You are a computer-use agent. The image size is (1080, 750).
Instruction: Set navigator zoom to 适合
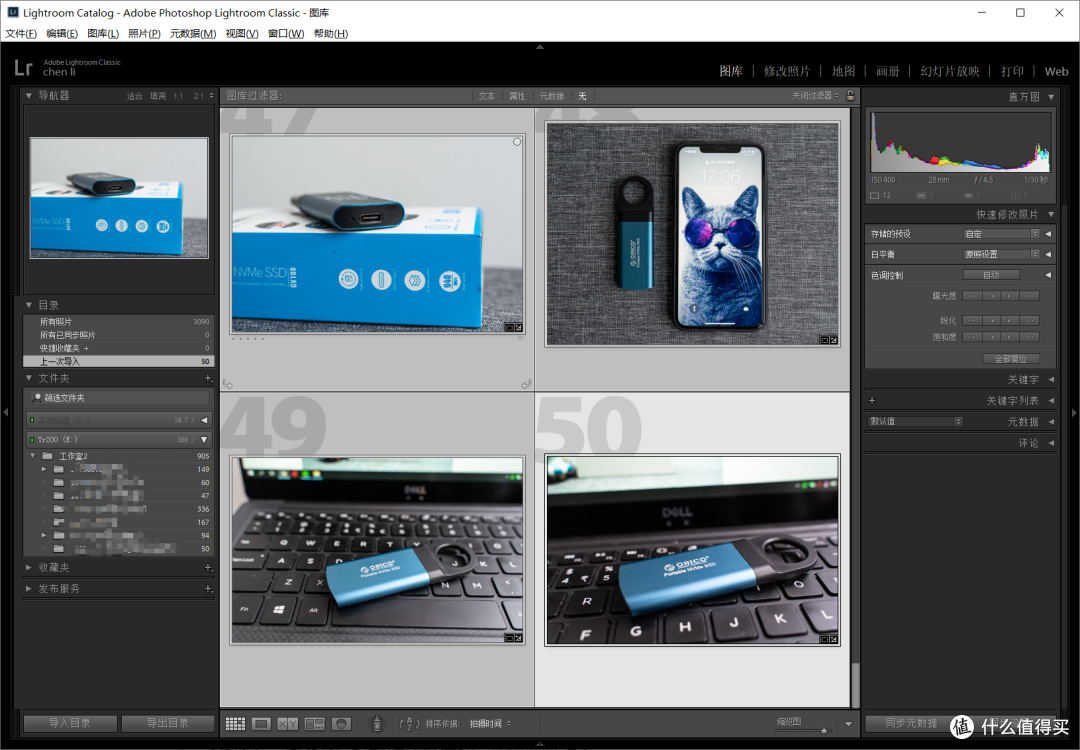(x=134, y=96)
